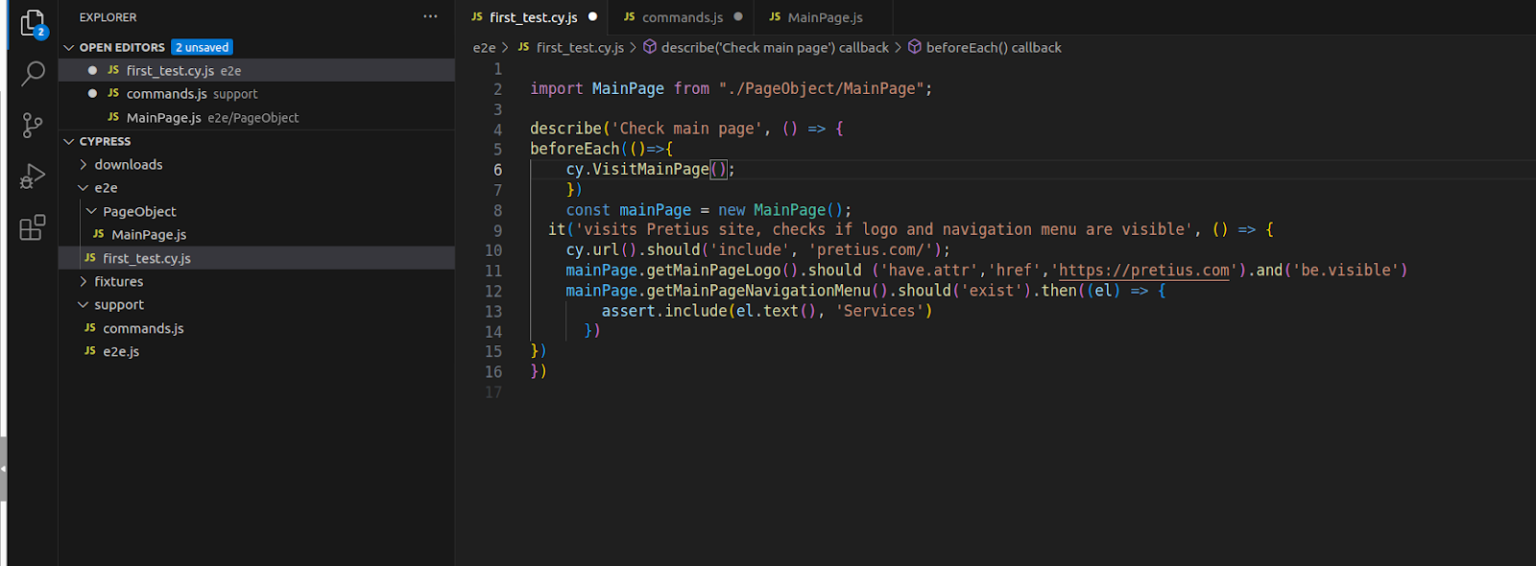
Task: Open the Run and Debug view
Action: pyautogui.click(x=33, y=176)
